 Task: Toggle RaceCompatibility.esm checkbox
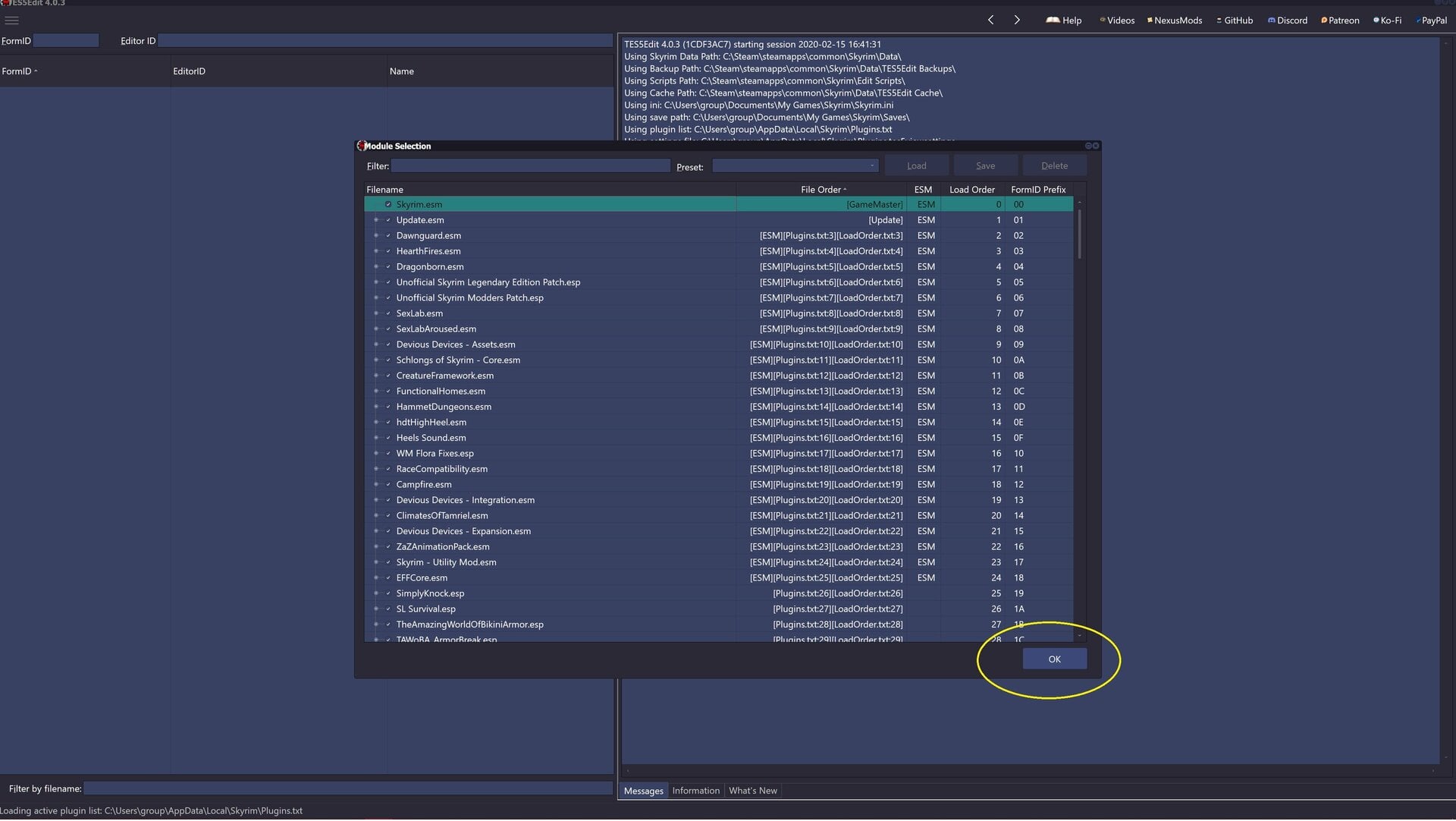pos(388,469)
